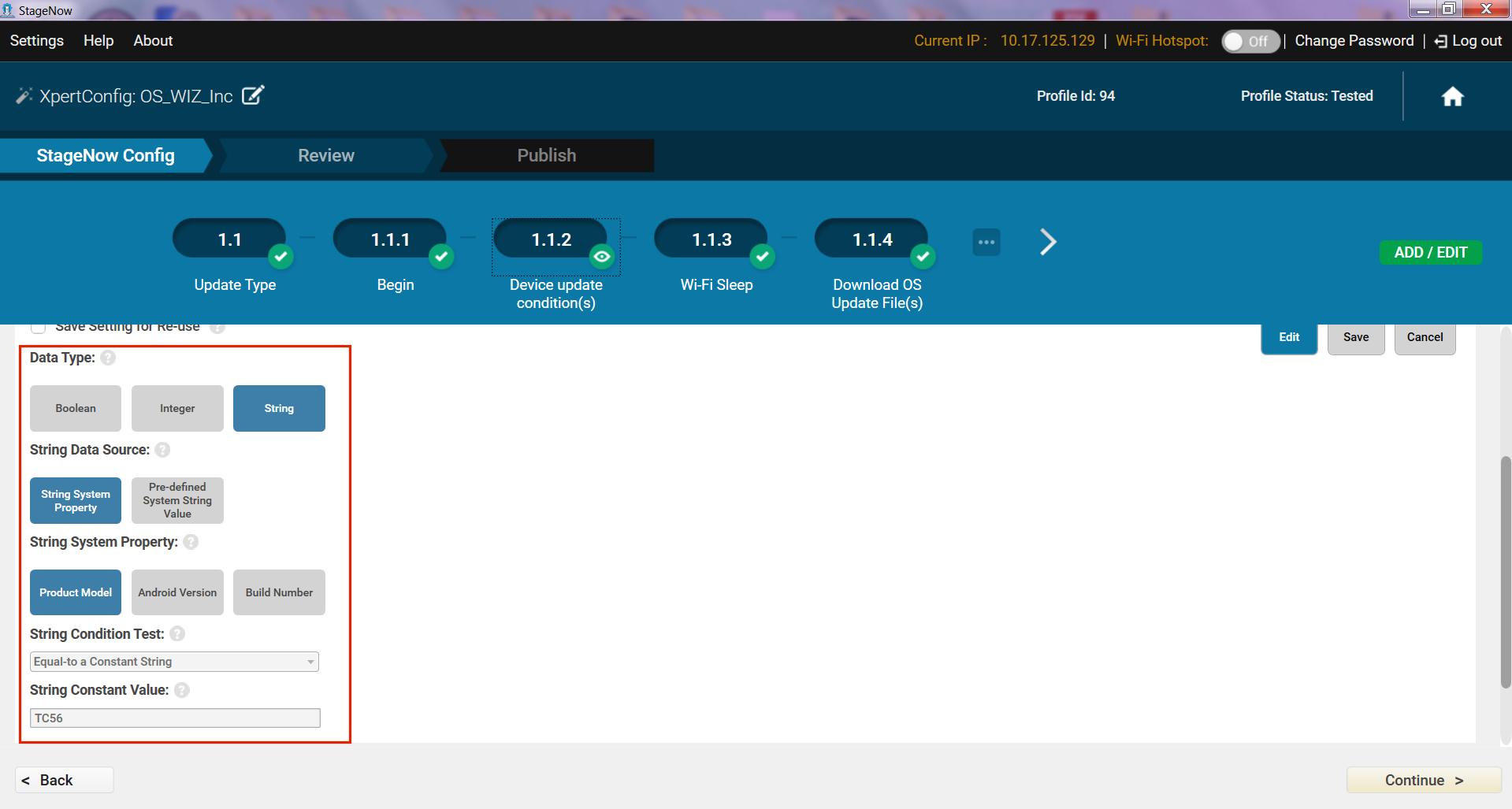Click the edit profile name pencil icon
The width and height of the screenshot is (1512, 809).
point(253,95)
